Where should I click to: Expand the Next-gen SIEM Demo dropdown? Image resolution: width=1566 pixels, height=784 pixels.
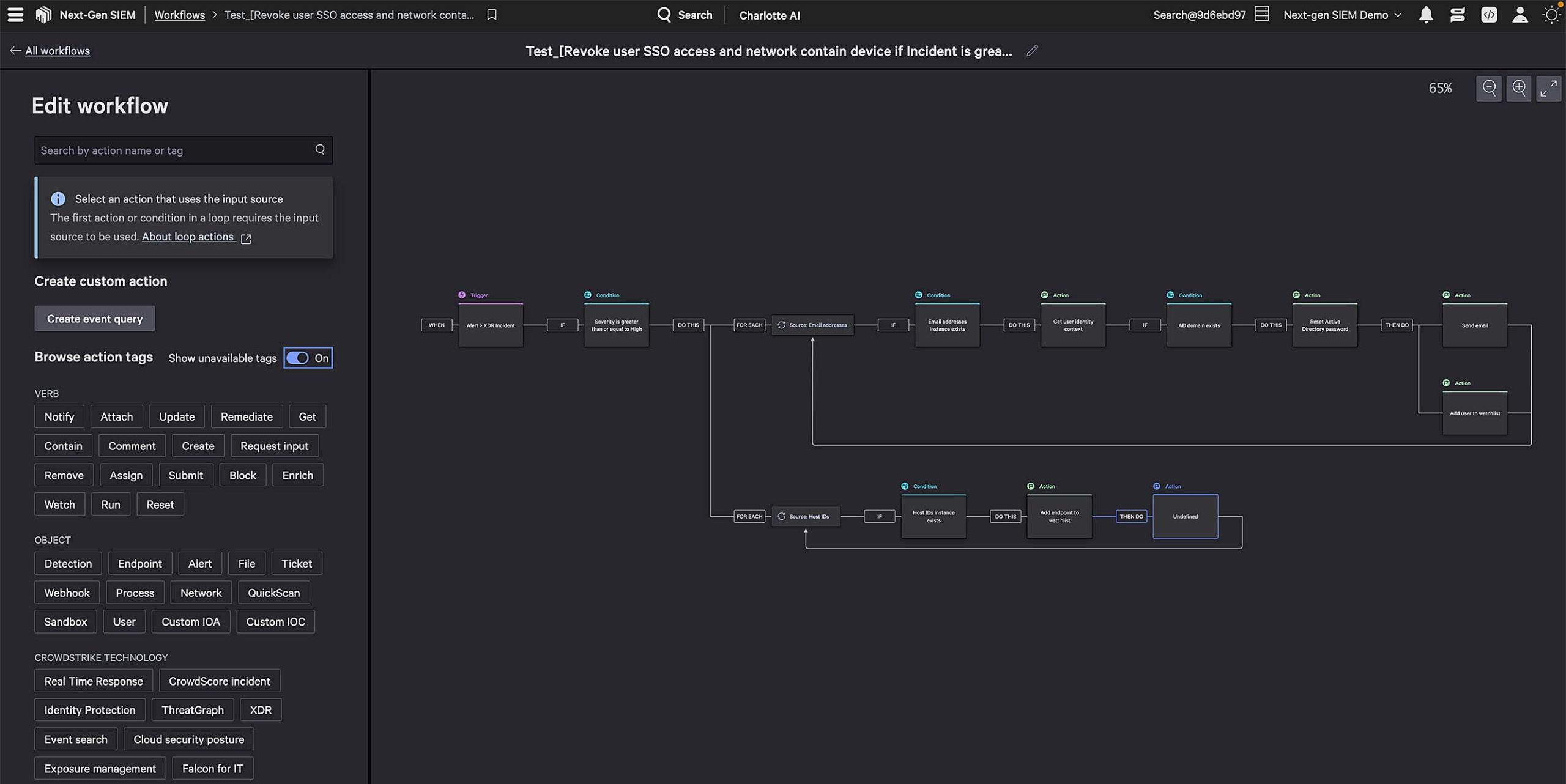point(1342,15)
